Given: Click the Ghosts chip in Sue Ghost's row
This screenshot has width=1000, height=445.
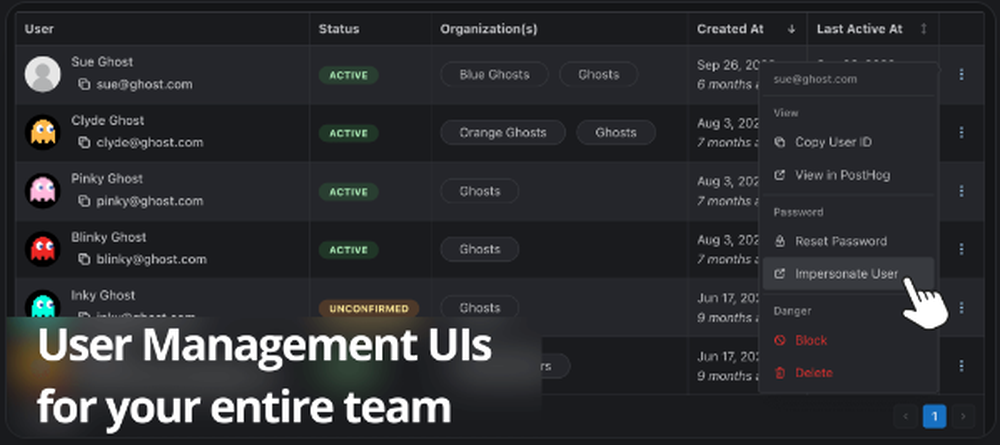Looking at the screenshot, I should [x=599, y=75].
